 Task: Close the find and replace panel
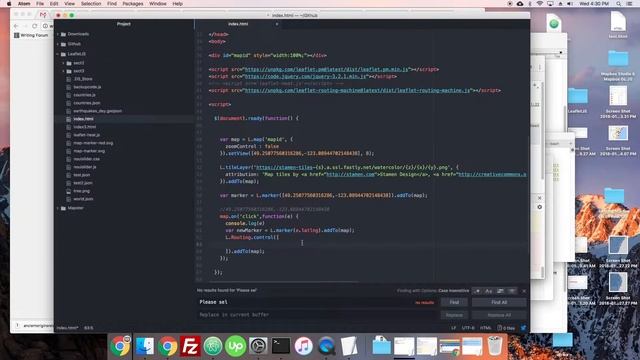pos(524,291)
